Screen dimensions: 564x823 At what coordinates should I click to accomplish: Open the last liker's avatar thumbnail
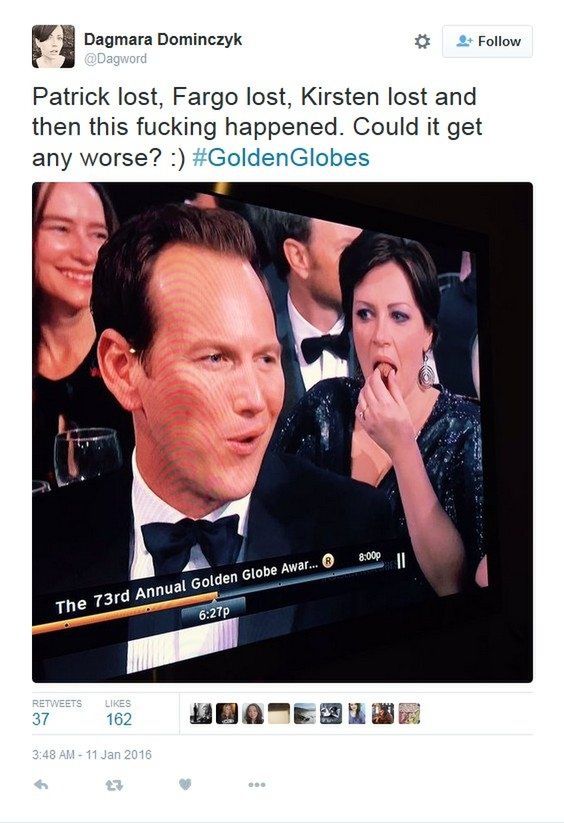tap(409, 714)
